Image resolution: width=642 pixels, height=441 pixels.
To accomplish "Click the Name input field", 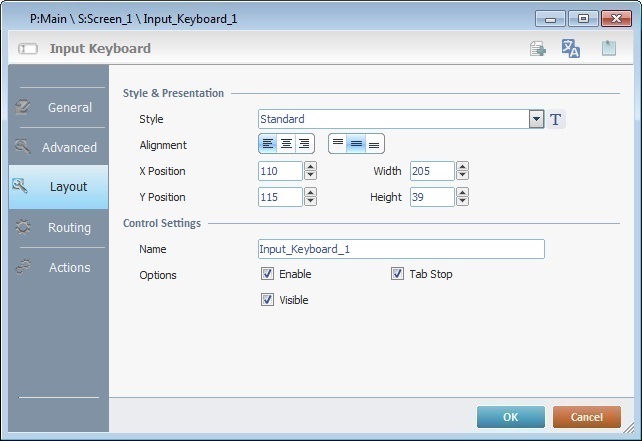I will pos(401,249).
